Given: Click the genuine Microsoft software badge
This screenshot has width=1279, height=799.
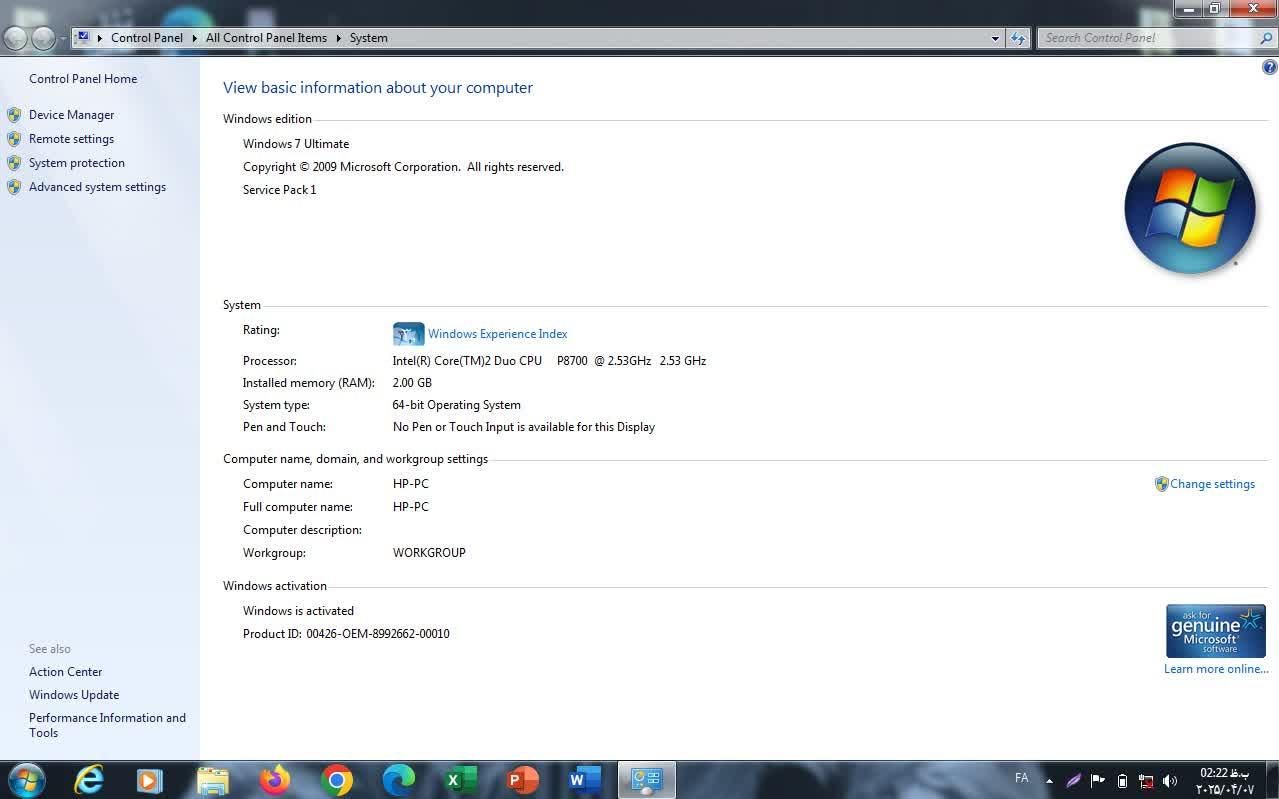Looking at the screenshot, I should [1216, 631].
